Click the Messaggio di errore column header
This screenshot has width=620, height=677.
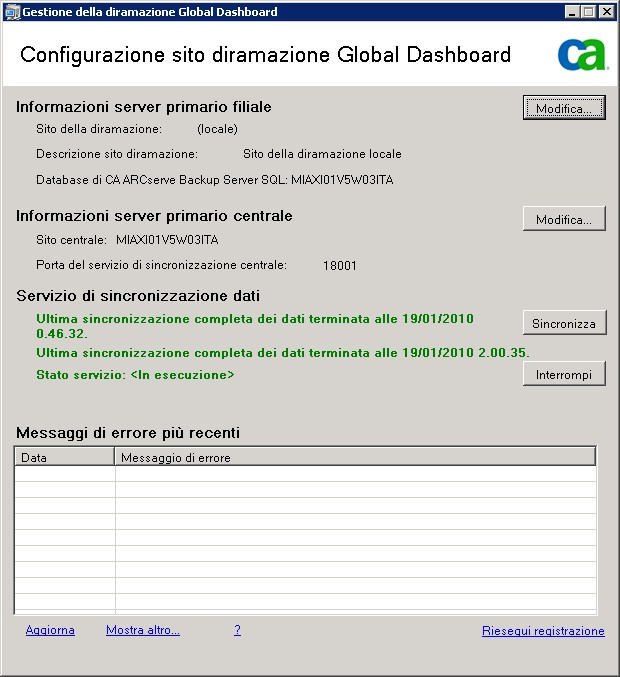click(355, 457)
